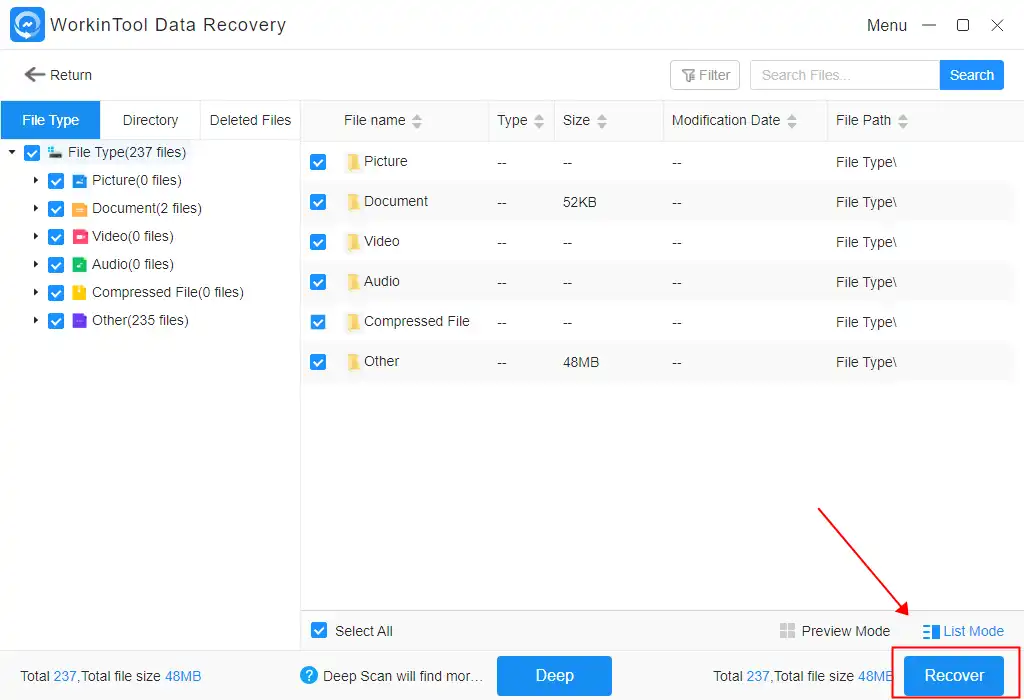Uncheck the Audio(0 files) tree checkbox
The height and width of the screenshot is (700, 1024).
coord(56,265)
